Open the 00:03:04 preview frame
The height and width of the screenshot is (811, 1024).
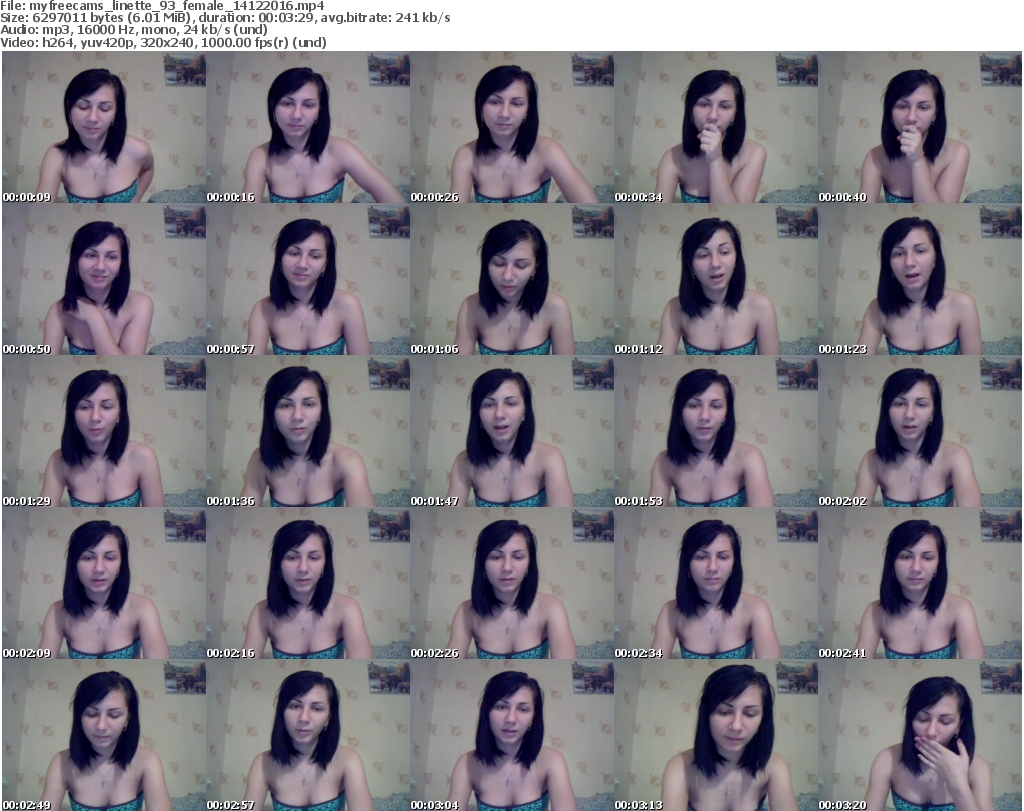click(x=512, y=735)
